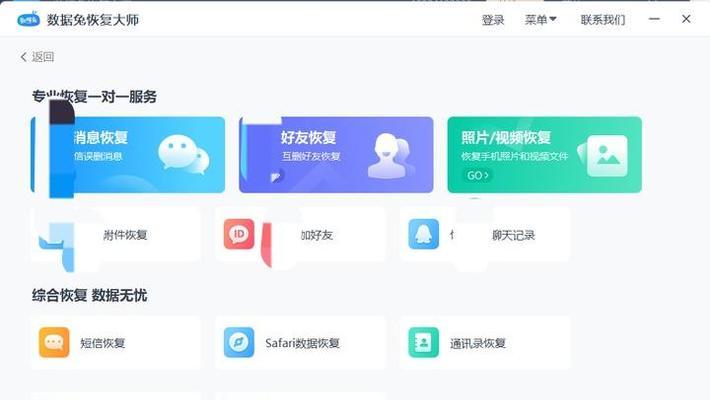
Task: Open Safari数据恢复 text label
Action: 302,343
